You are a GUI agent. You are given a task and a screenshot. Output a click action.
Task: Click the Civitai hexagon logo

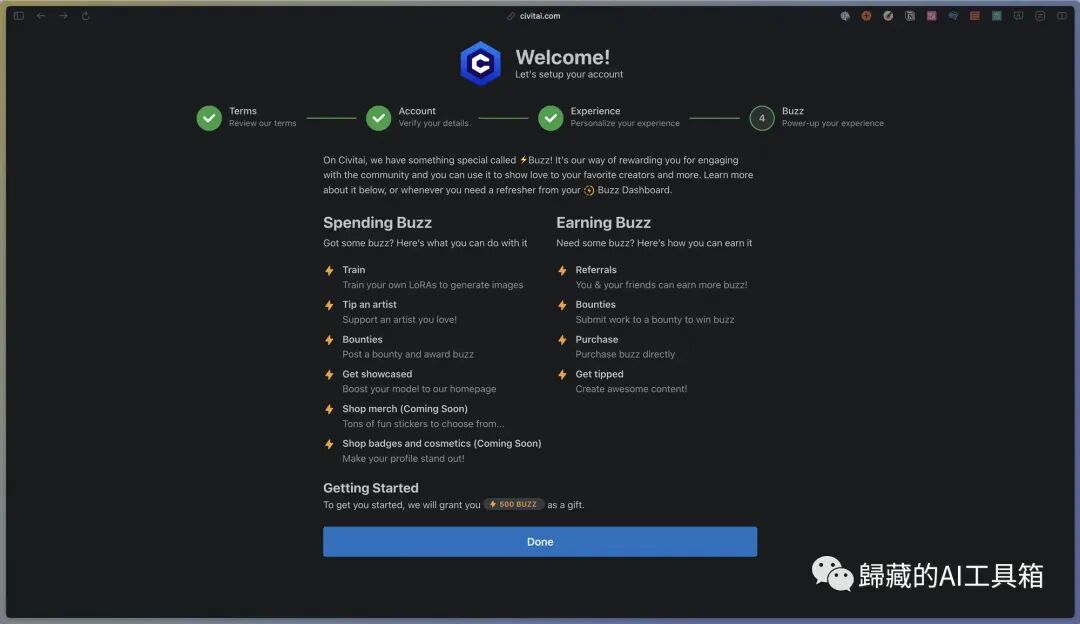pos(480,63)
